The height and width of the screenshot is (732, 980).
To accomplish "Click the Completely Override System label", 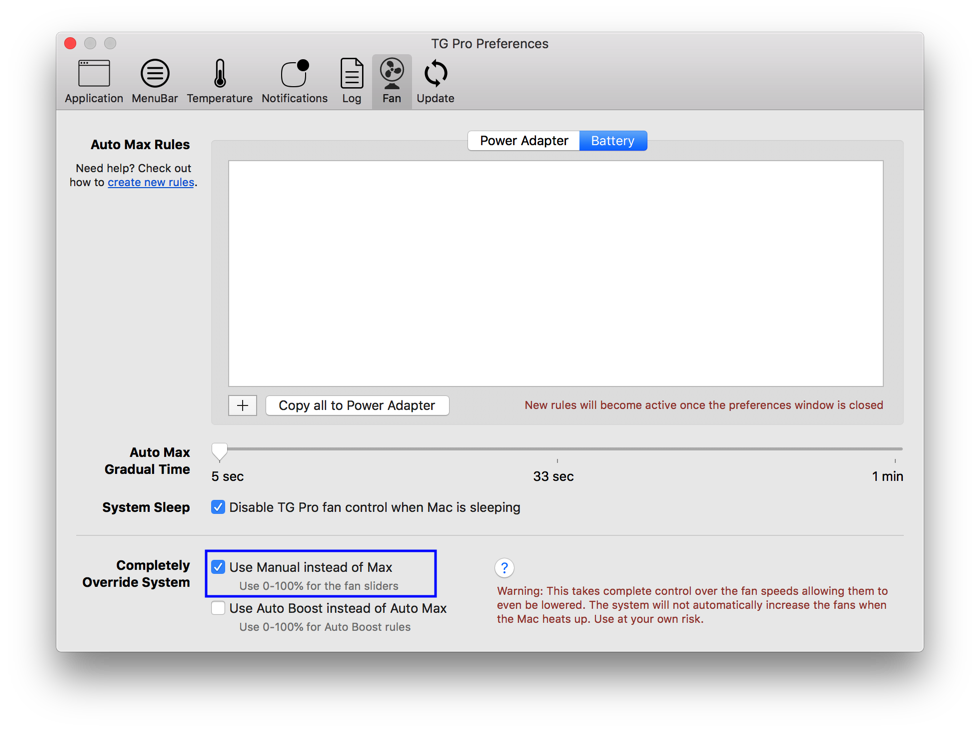I will 136,574.
